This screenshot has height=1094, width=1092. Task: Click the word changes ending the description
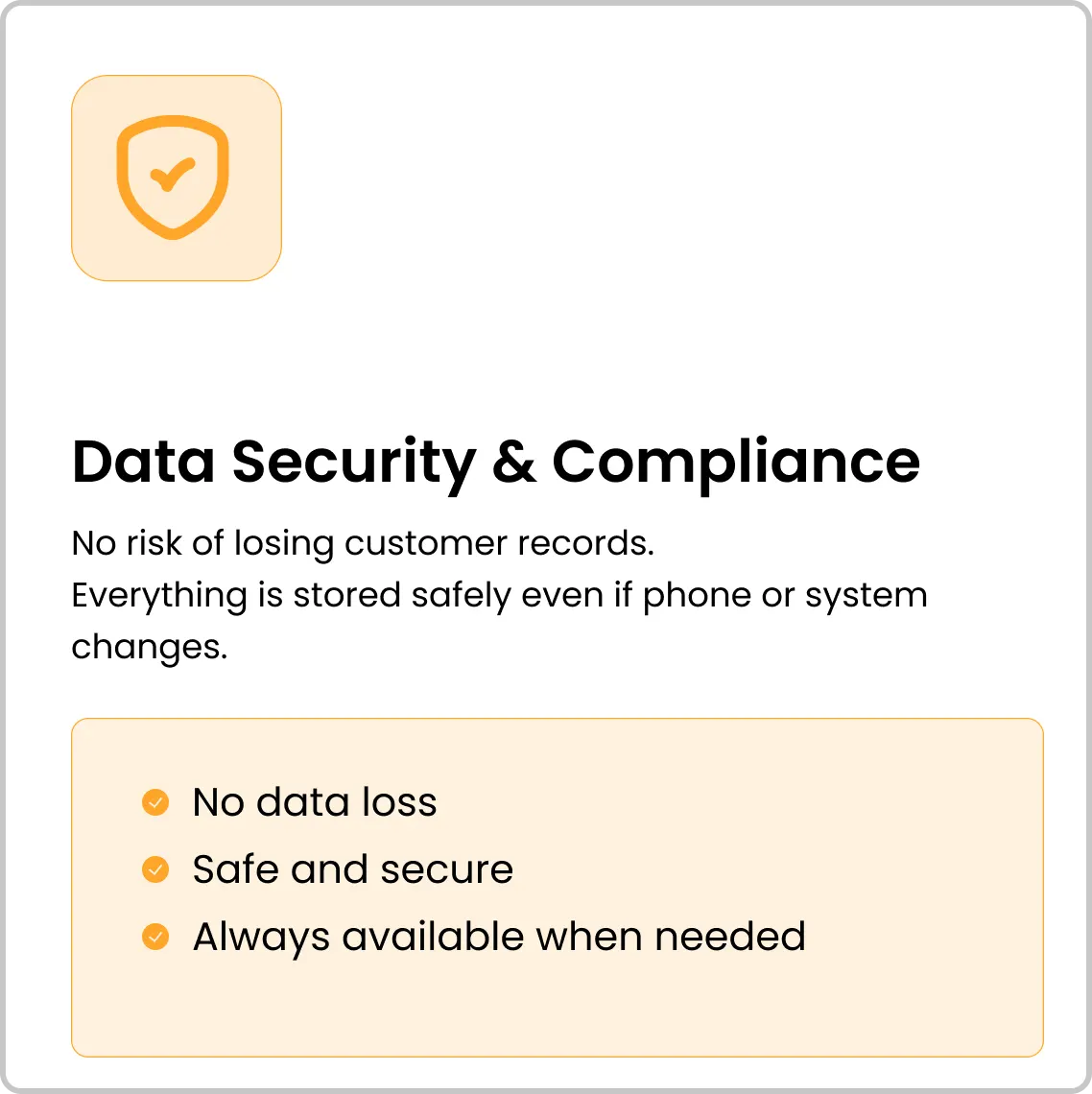click(x=150, y=648)
